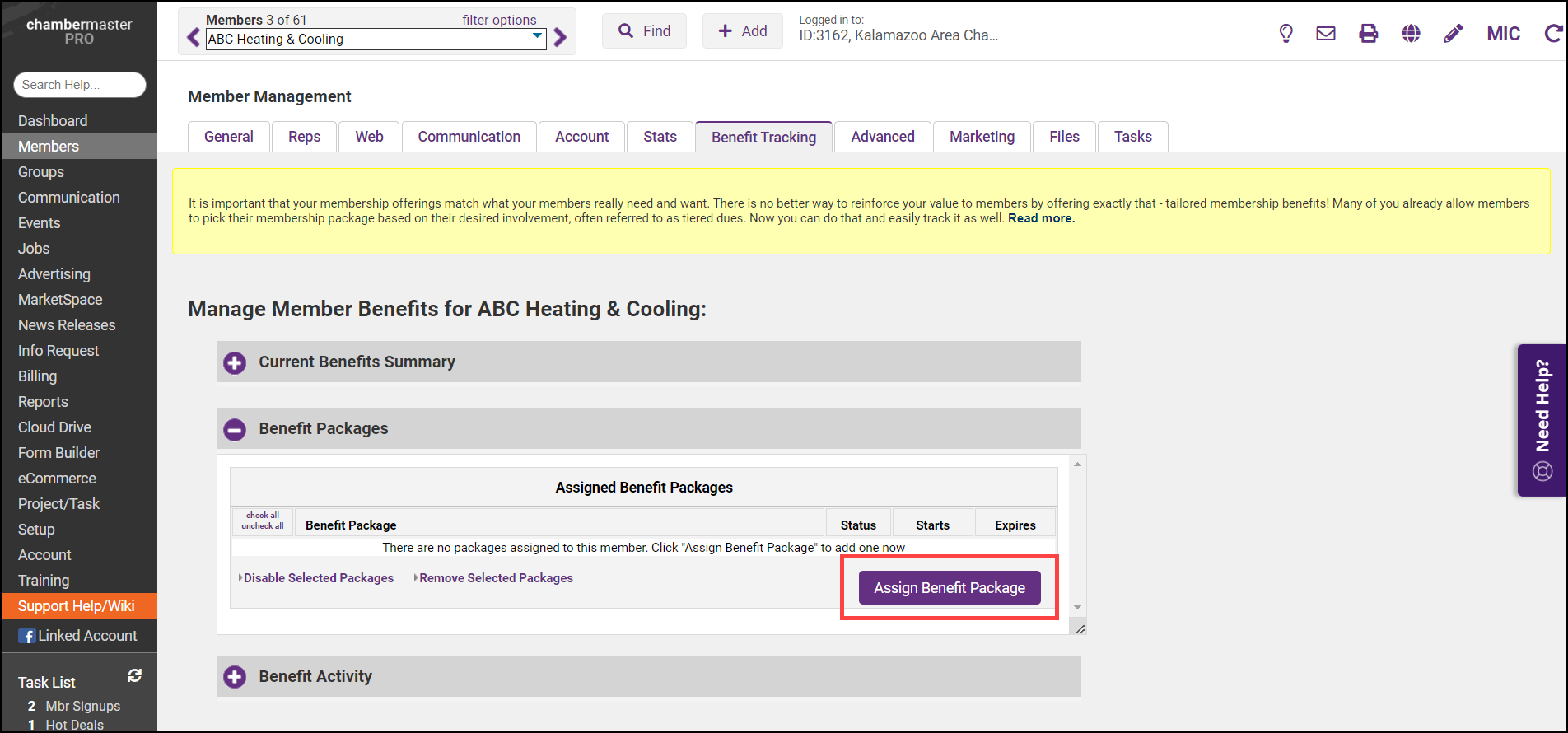Click the printer icon in header
This screenshot has height=733, width=1568.
tap(1368, 34)
